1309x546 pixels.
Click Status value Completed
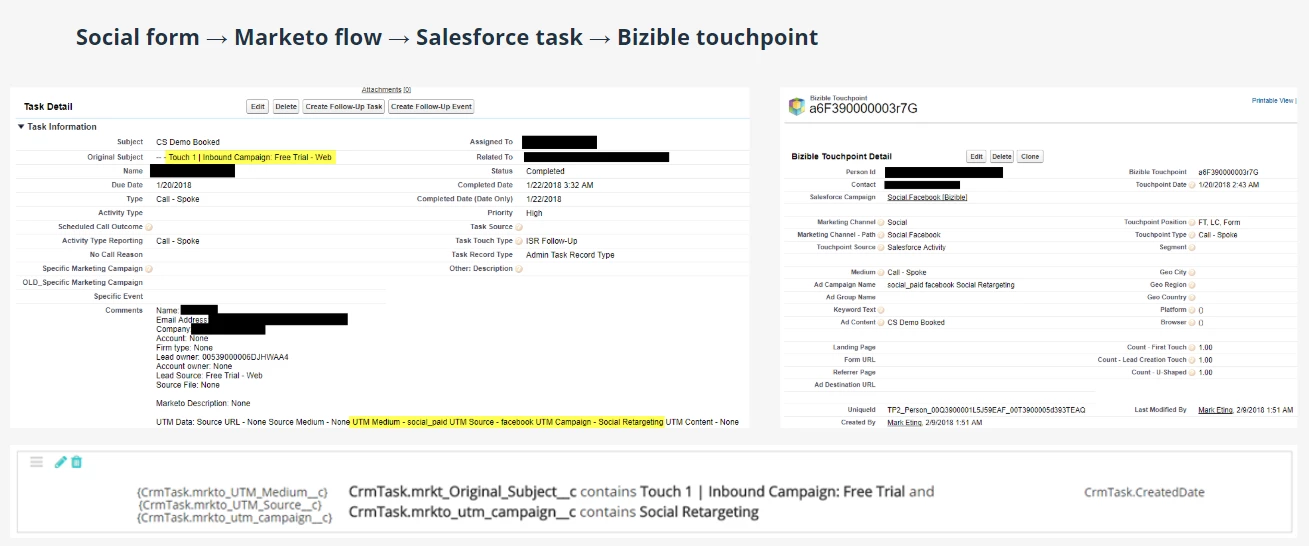click(x=545, y=171)
